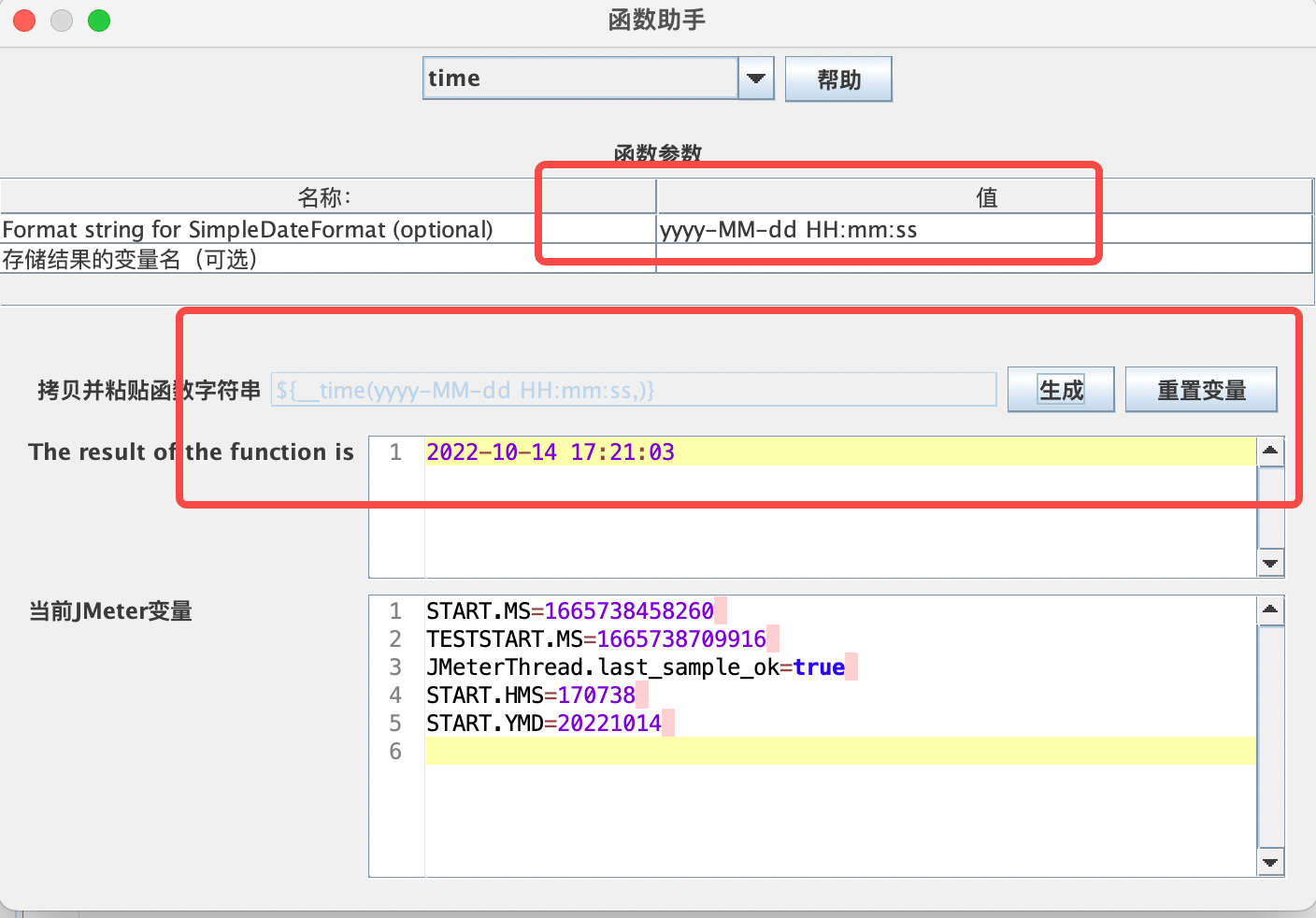Click the 重置变量 reset variables button
Image resolution: width=1316 pixels, height=918 pixels.
(1201, 390)
